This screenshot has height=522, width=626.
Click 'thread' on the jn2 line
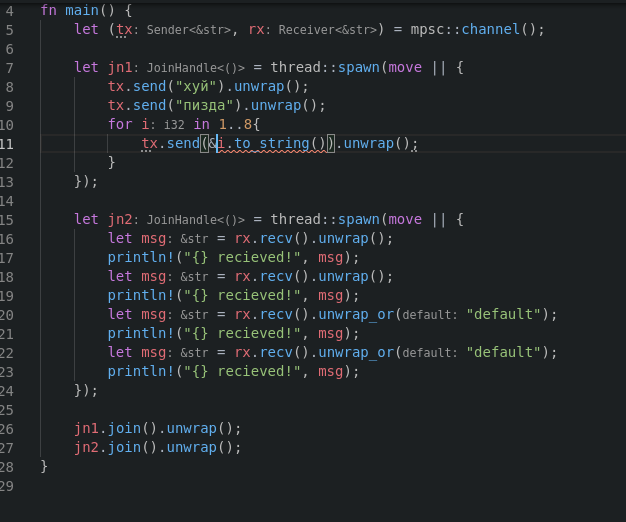[296, 219]
